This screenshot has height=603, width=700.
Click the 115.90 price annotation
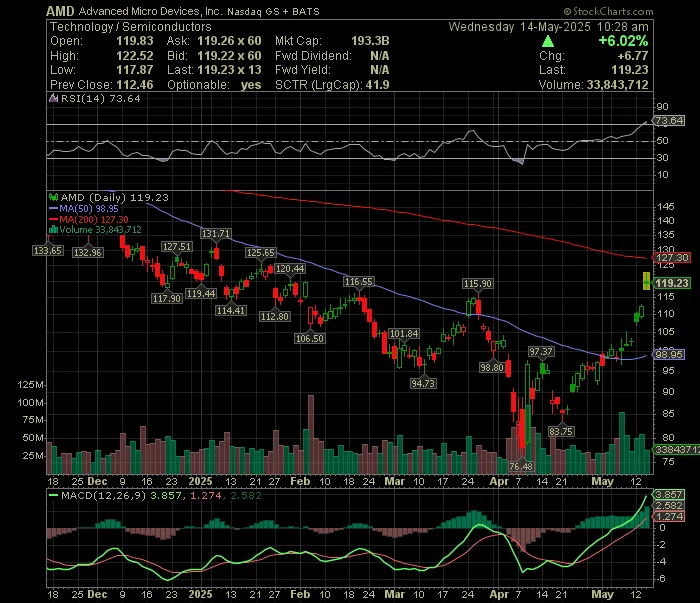(x=478, y=283)
